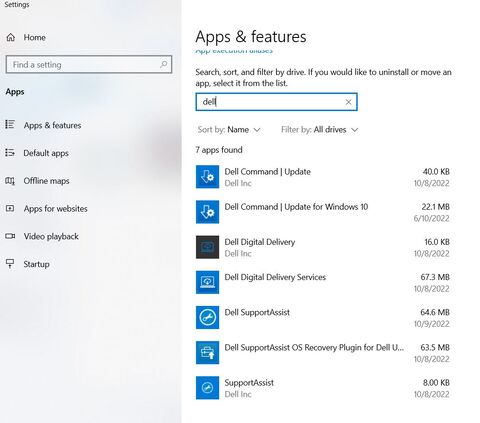The height and width of the screenshot is (423, 480).
Task: Click the 64.6 MB size value
Action: 435,312
